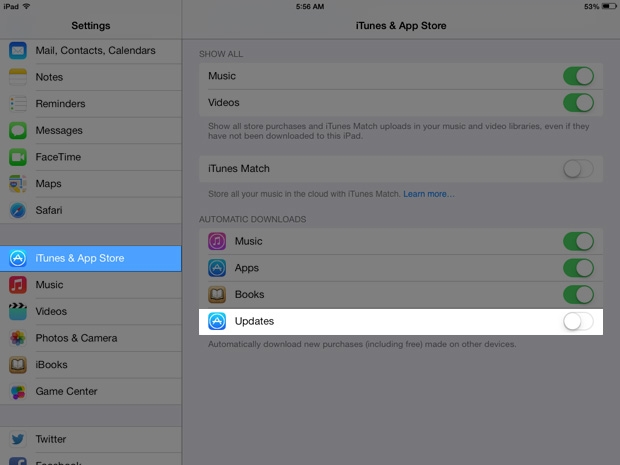This screenshot has width=620, height=465.
Task: Tap the 53% battery percentage text
Action: [592, 7]
